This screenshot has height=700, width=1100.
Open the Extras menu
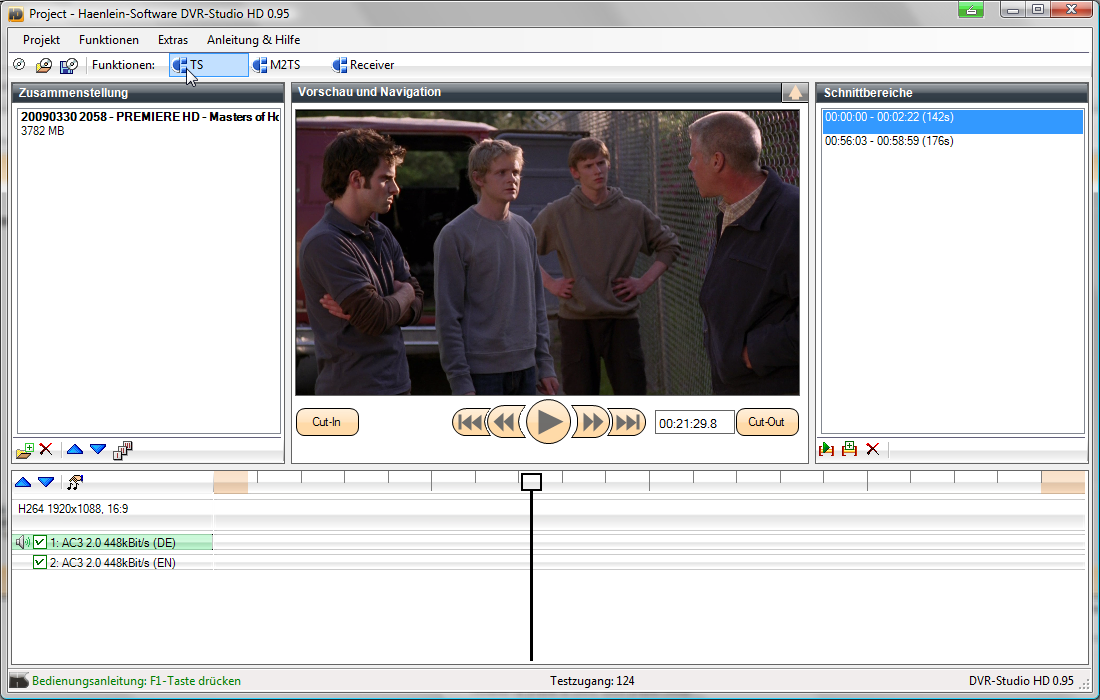coord(173,40)
